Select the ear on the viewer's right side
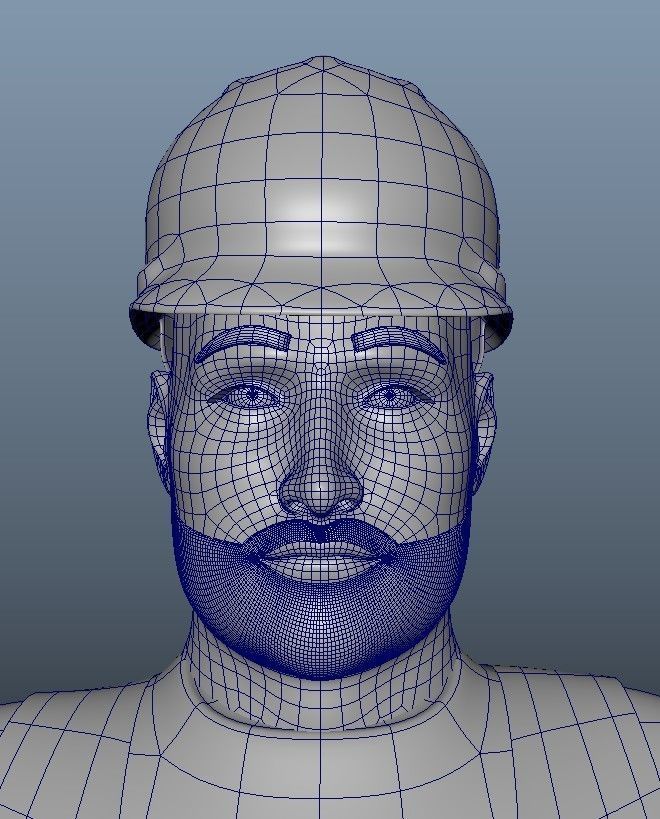Image resolution: width=660 pixels, height=819 pixels. pos(483,431)
